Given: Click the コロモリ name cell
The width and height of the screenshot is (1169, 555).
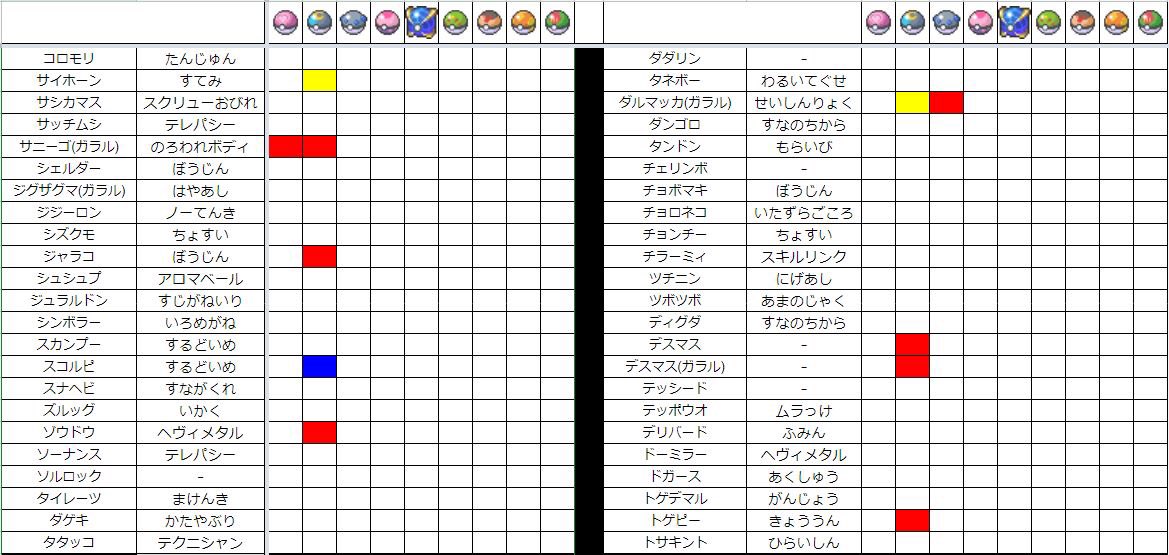Looking at the screenshot, I should (x=69, y=58).
